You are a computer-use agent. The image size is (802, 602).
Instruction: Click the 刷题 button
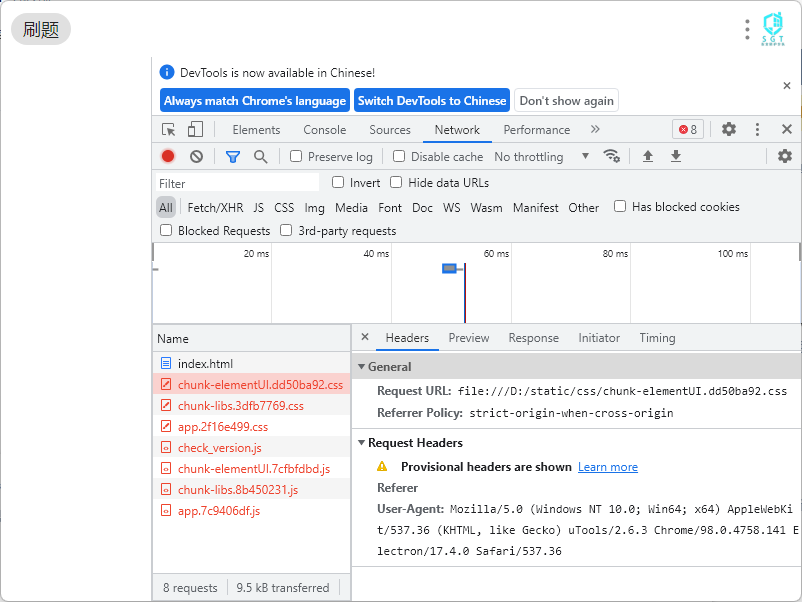41,29
